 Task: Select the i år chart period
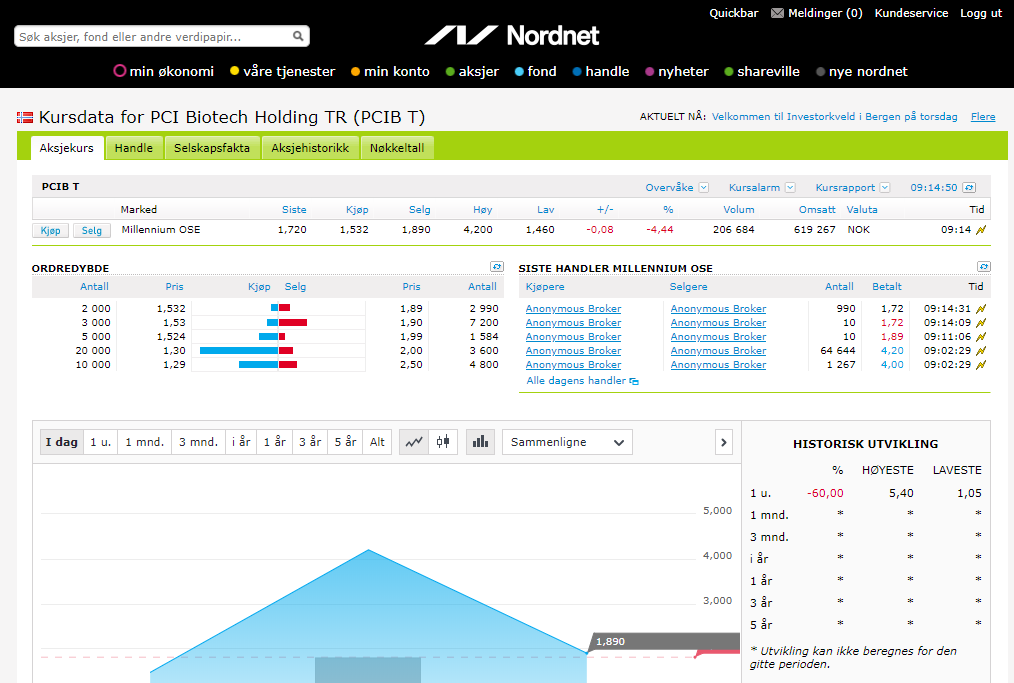coord(241,442)
